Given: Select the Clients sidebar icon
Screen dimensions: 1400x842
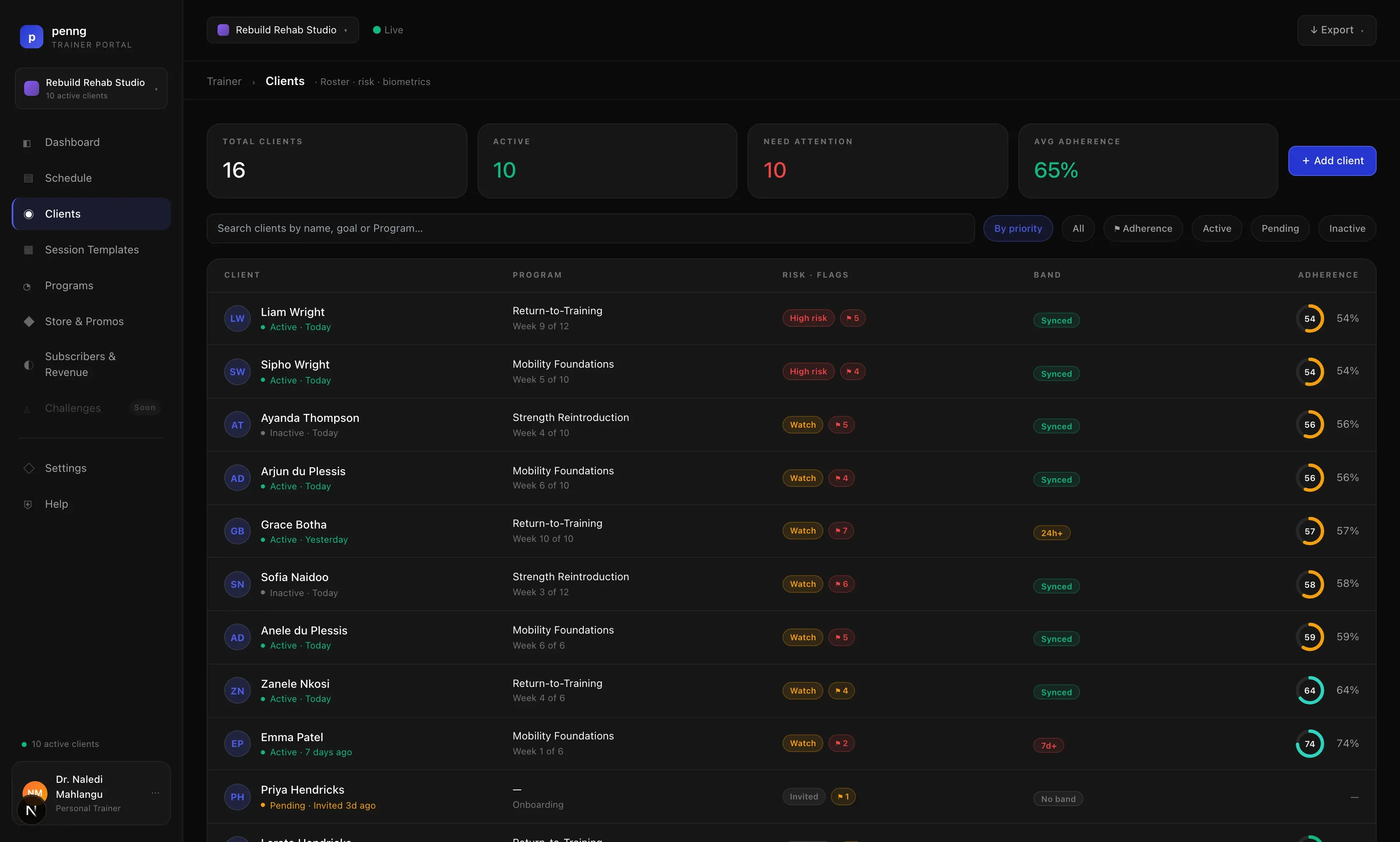Looking at the screenshot, I should 28,214.
